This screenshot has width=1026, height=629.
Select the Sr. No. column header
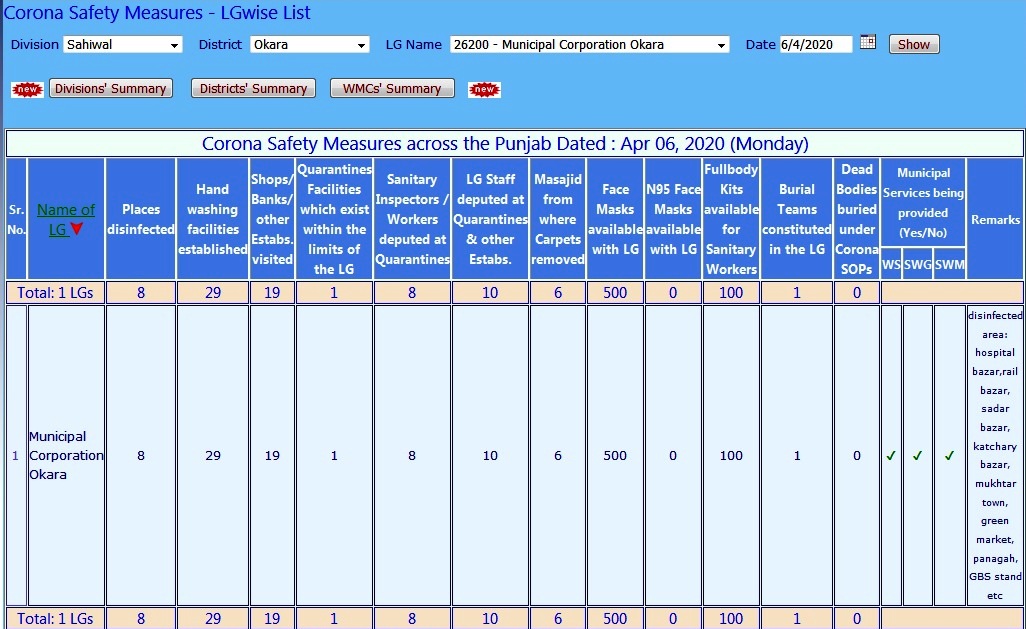pyautogui.click(x=16, y=219)
